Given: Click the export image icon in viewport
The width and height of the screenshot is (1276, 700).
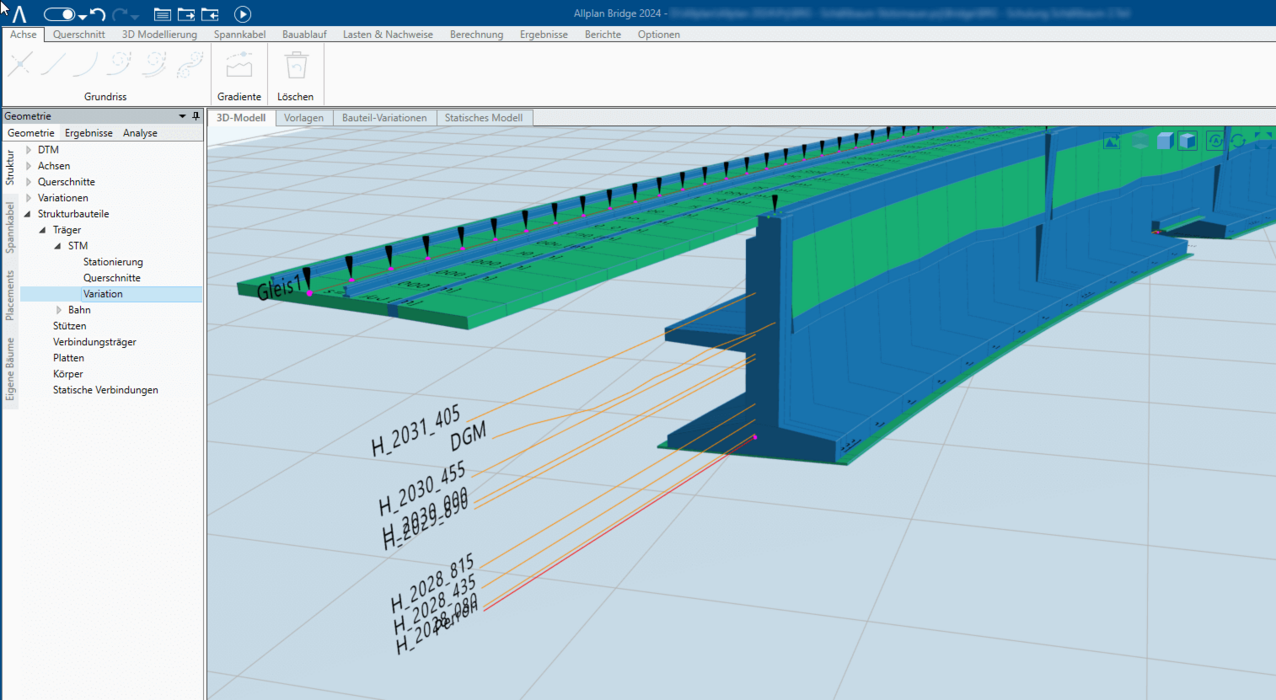Looking at the screenshot, I should point(1111,142).
